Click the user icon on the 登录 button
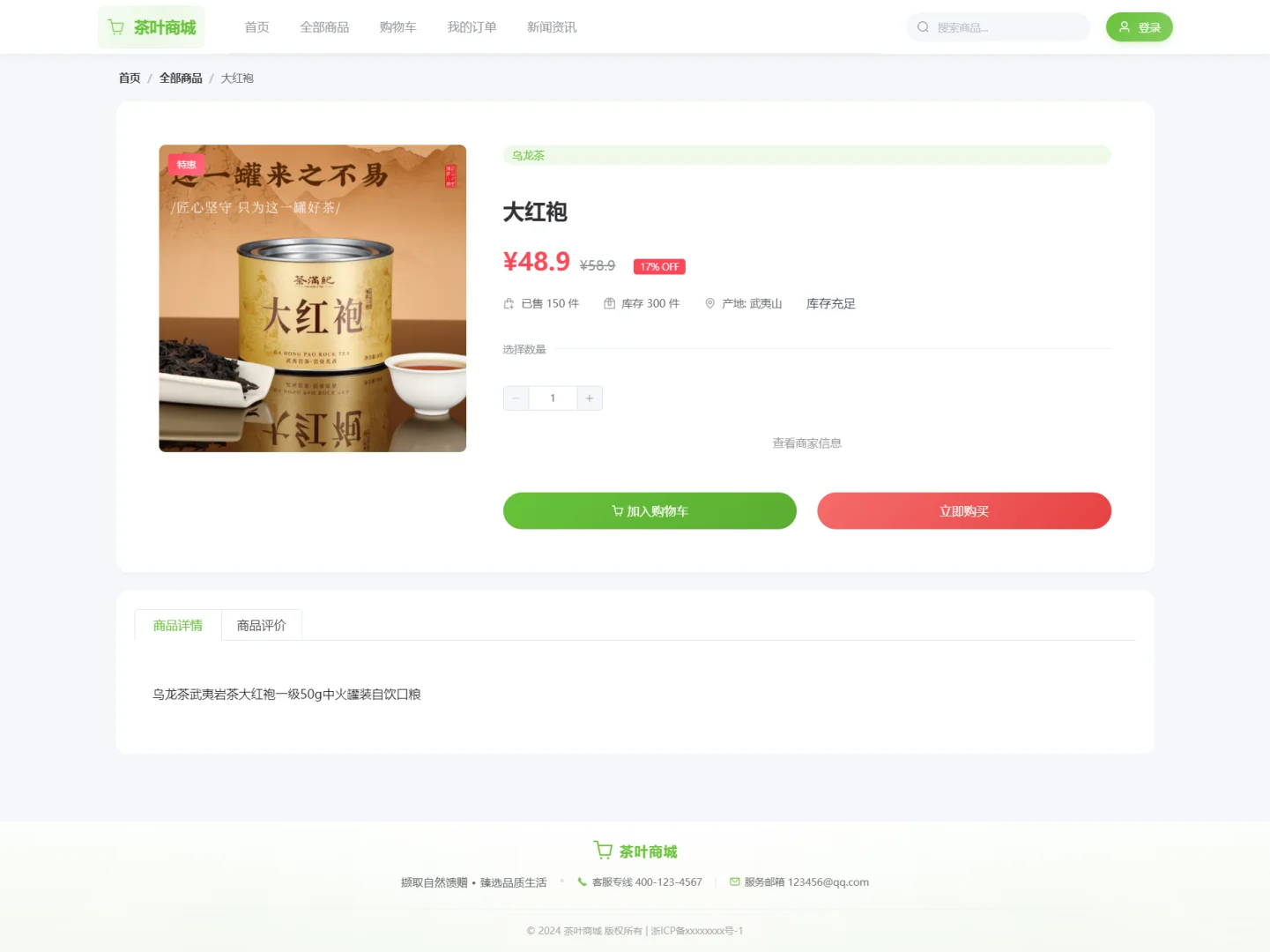 pos(1124,26)
